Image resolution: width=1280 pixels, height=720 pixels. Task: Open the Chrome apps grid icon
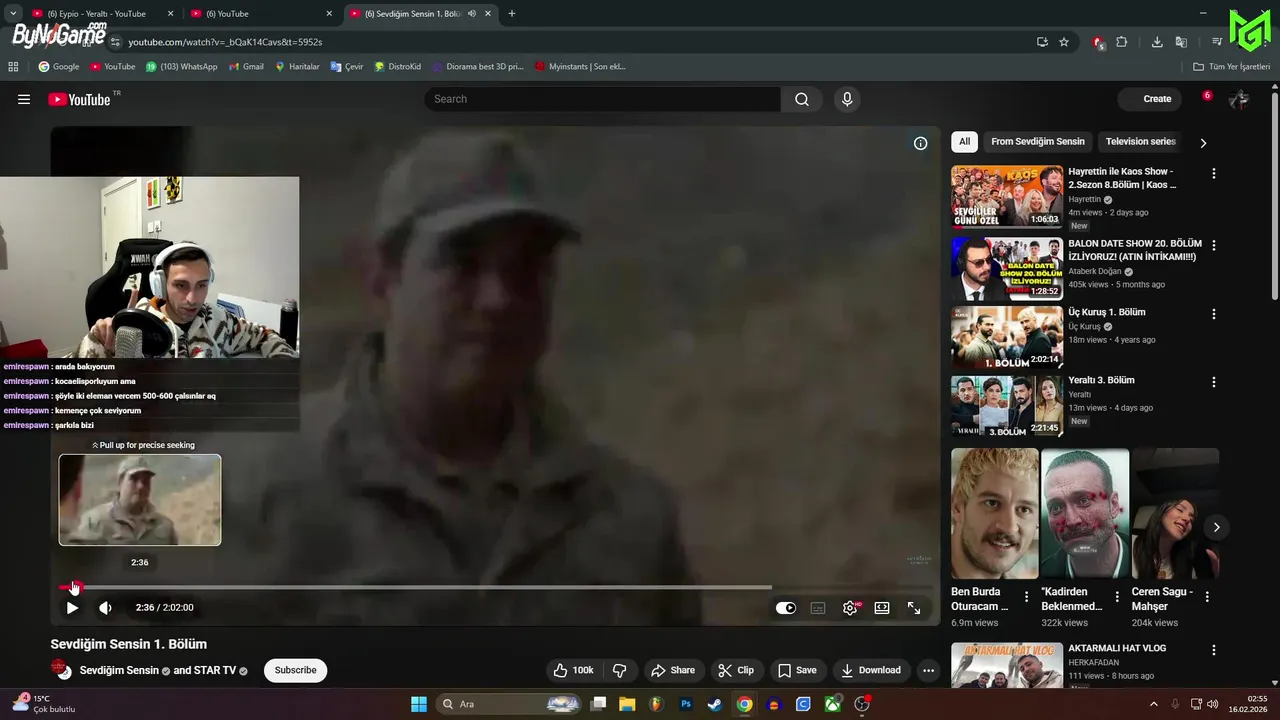click(x=13, y=67)
